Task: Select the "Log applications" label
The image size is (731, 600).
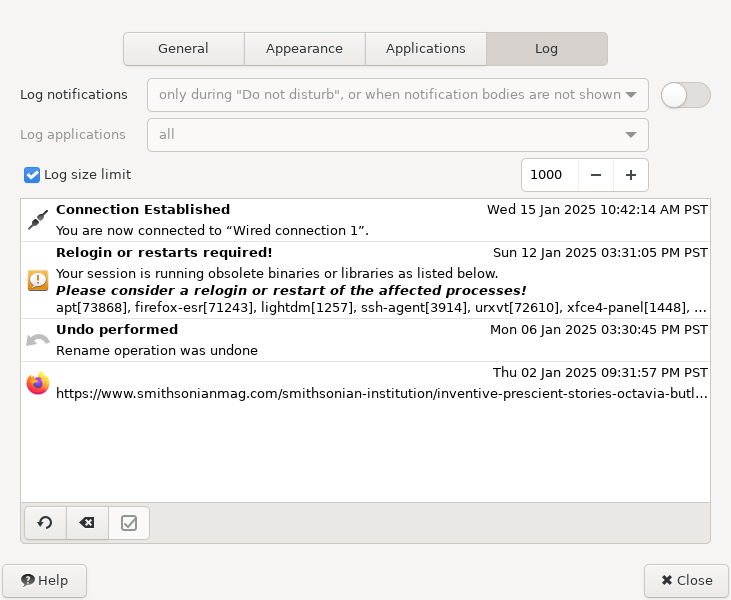Action: pos(73,135)
